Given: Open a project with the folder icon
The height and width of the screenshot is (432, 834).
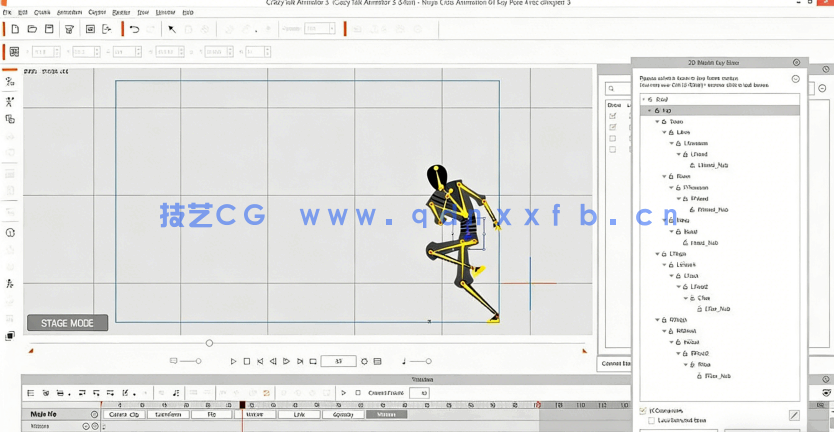Looking at the screenshot, I should coord(32,29).
